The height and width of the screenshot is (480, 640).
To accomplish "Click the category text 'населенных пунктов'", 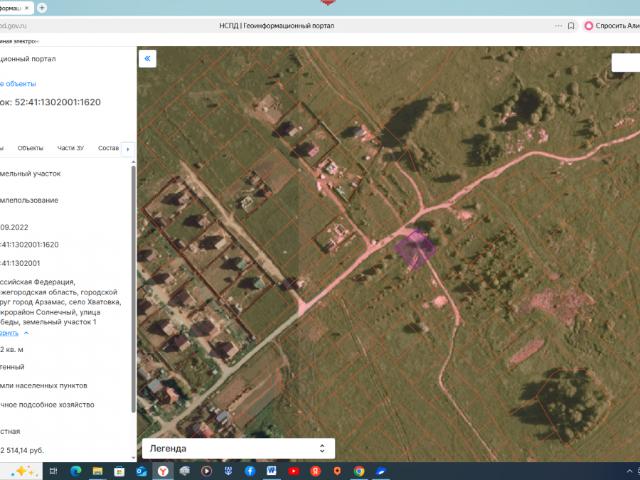I will tap(51, 385).
